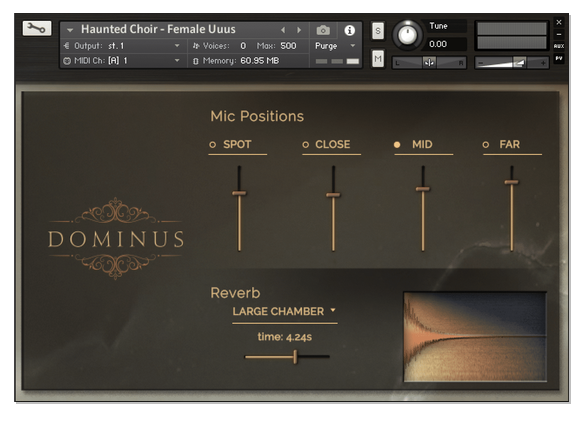Viewport: 584px width, 422px height.
Task: Expand the instrument menu arrow beside Haunted Choir
Action: (70, 30)
